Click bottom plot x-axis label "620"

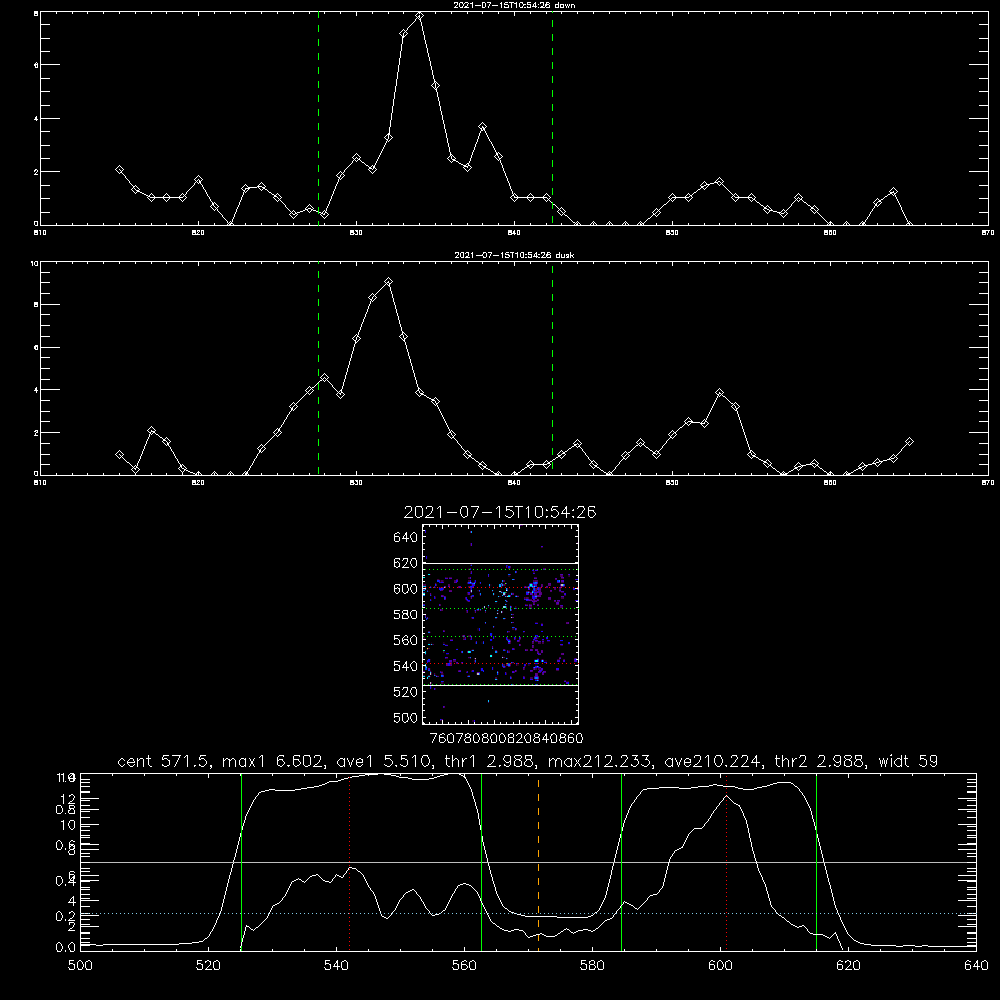(848, 966)
